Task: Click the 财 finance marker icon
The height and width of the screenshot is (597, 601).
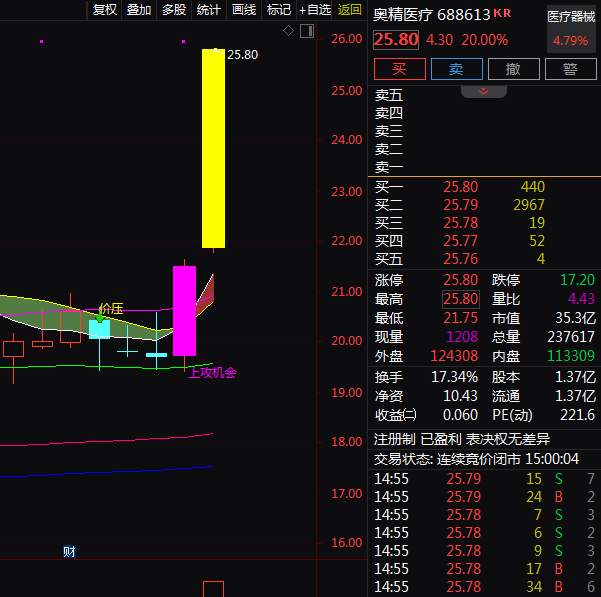Action: [69, 552]
